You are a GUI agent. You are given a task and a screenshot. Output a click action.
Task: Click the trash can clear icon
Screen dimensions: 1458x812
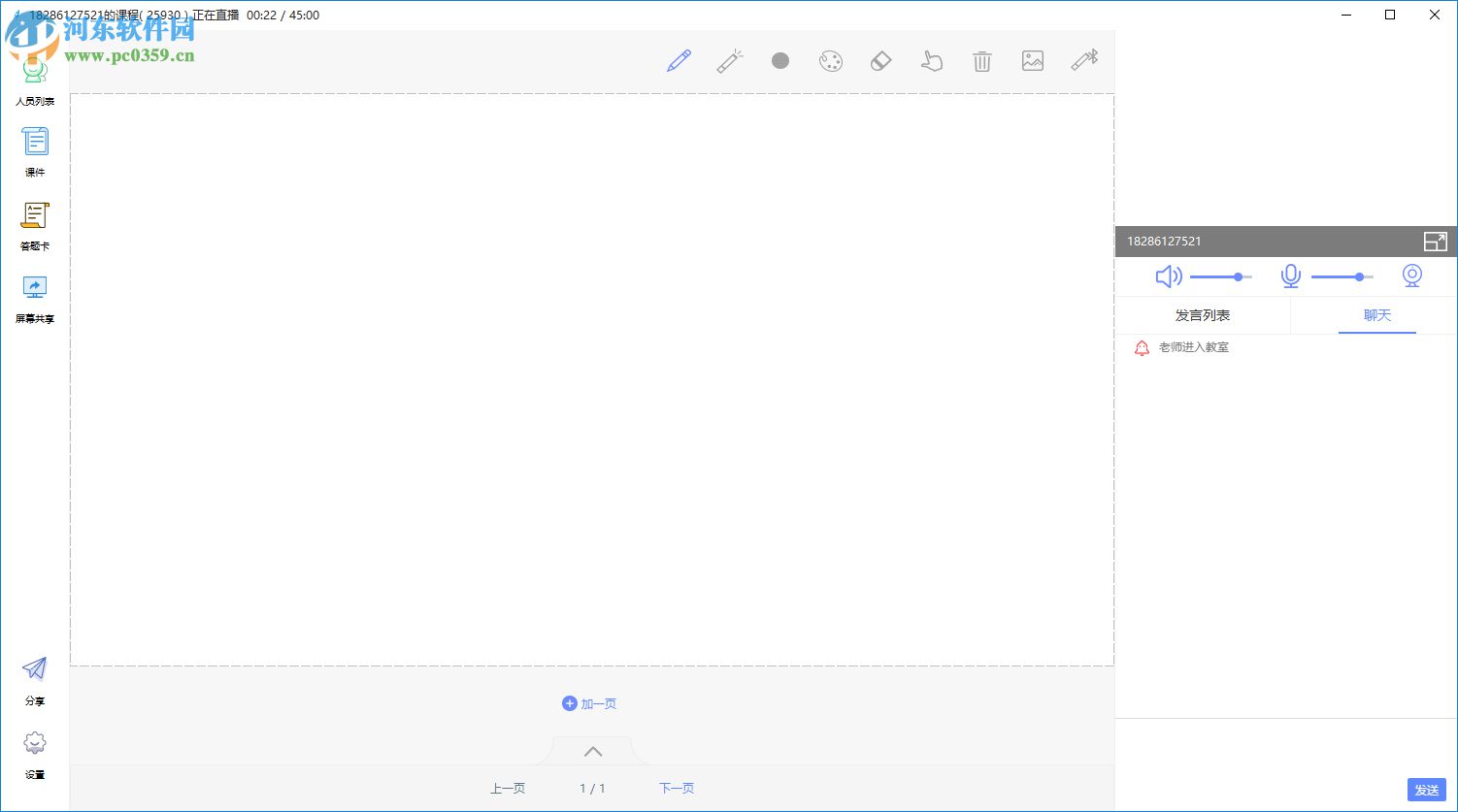pos(982,61)
